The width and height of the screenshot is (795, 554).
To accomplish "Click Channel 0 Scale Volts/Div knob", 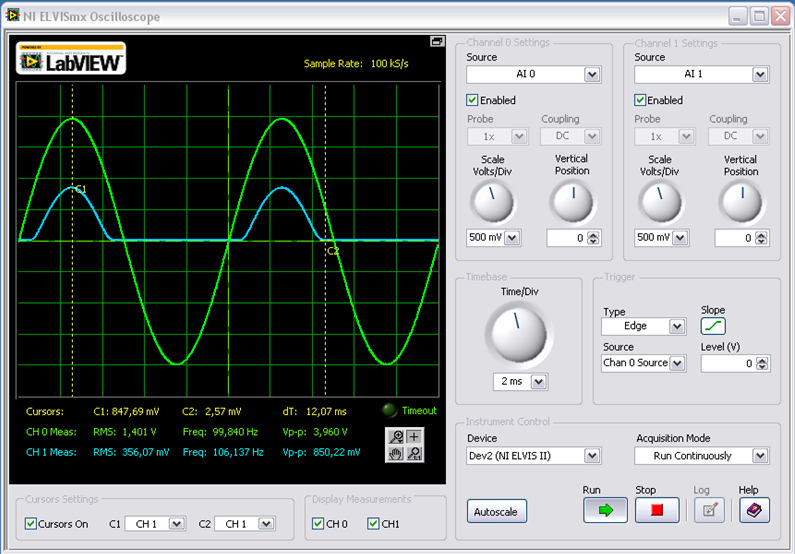I will coord(492,202).
